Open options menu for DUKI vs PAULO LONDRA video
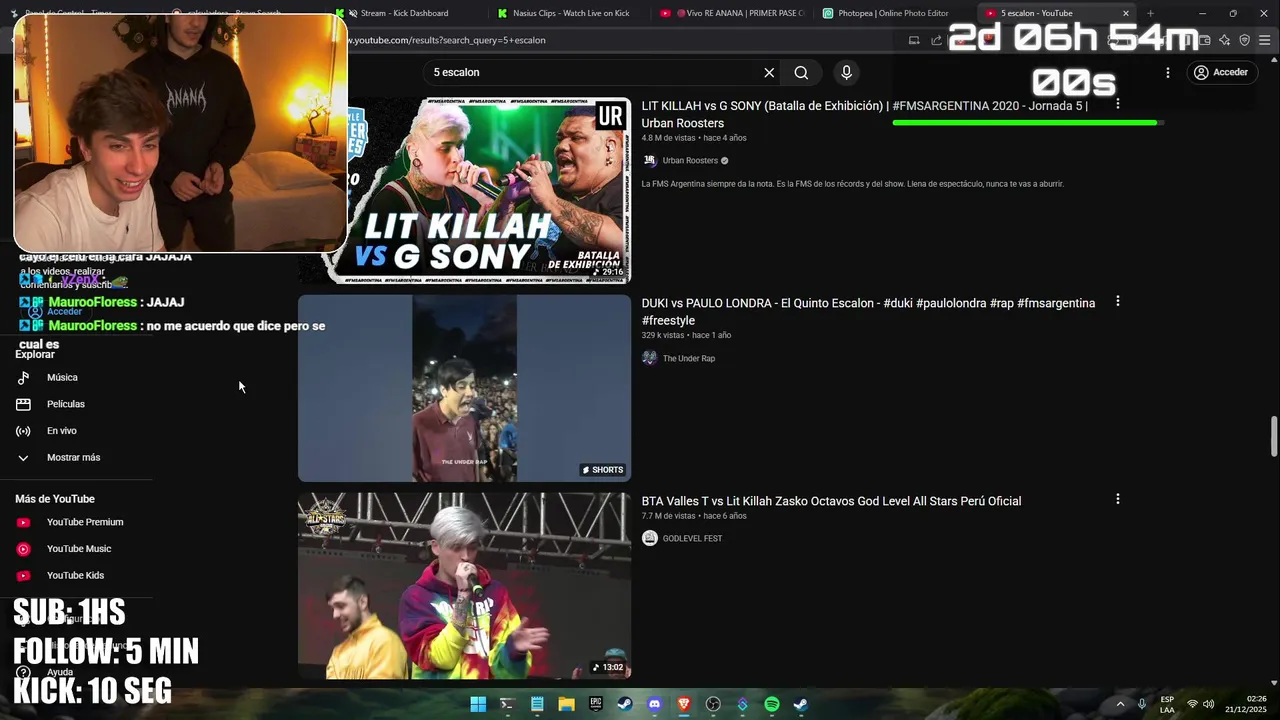This screenshot has height=720, width=1280. pos(1118,301)
